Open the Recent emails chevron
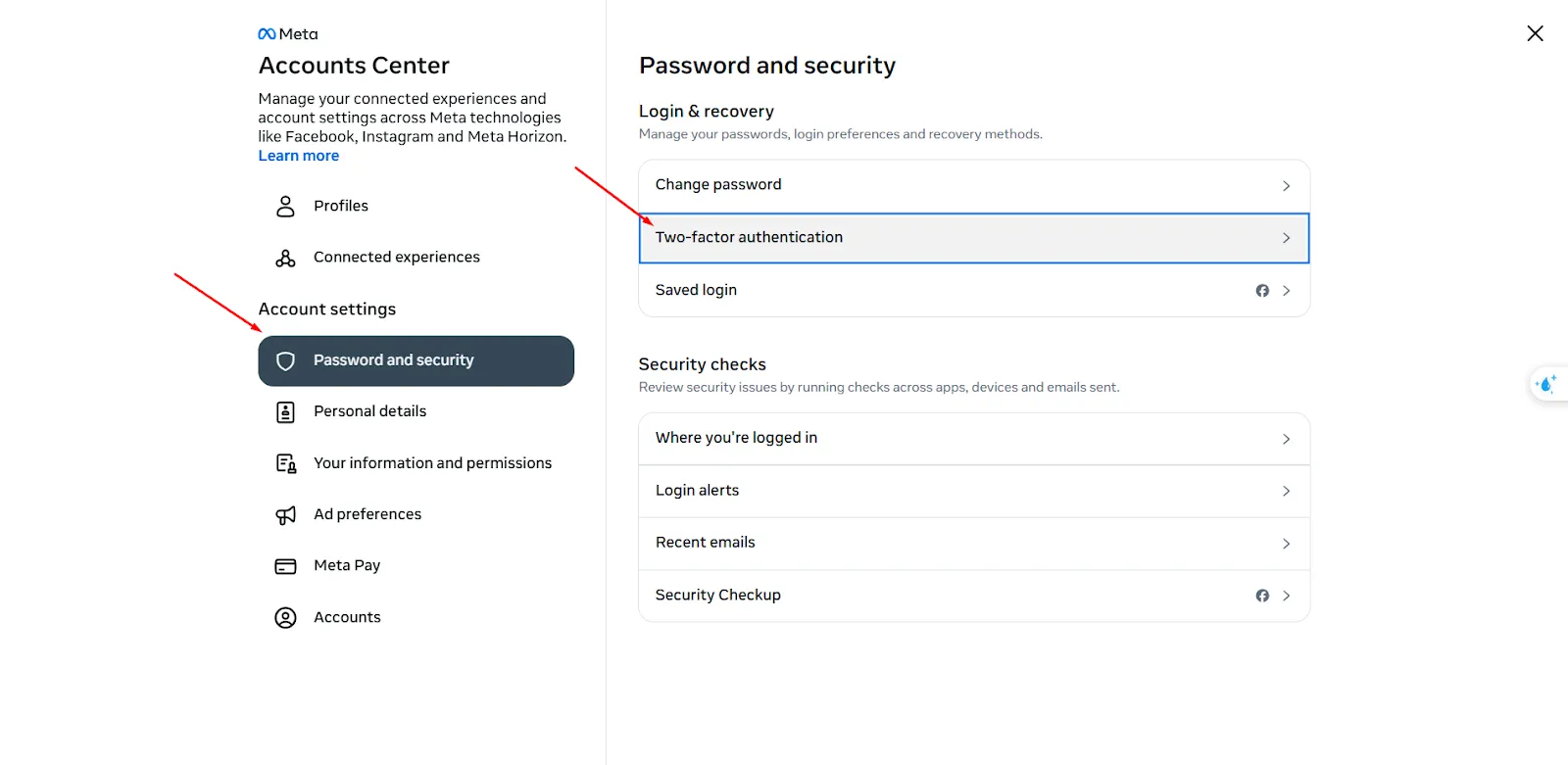The height and width of the screenshot is (765, 1568). (1286, 544)
